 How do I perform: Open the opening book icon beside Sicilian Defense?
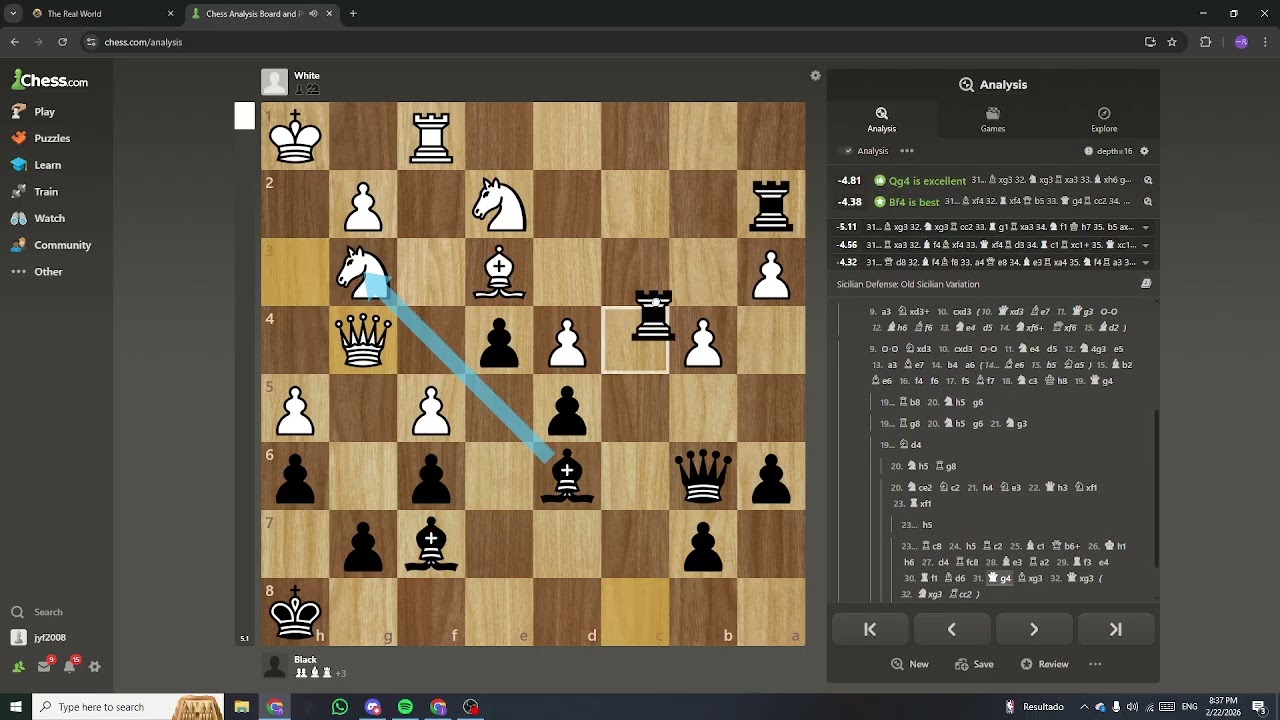click(x=1146, y=284)
